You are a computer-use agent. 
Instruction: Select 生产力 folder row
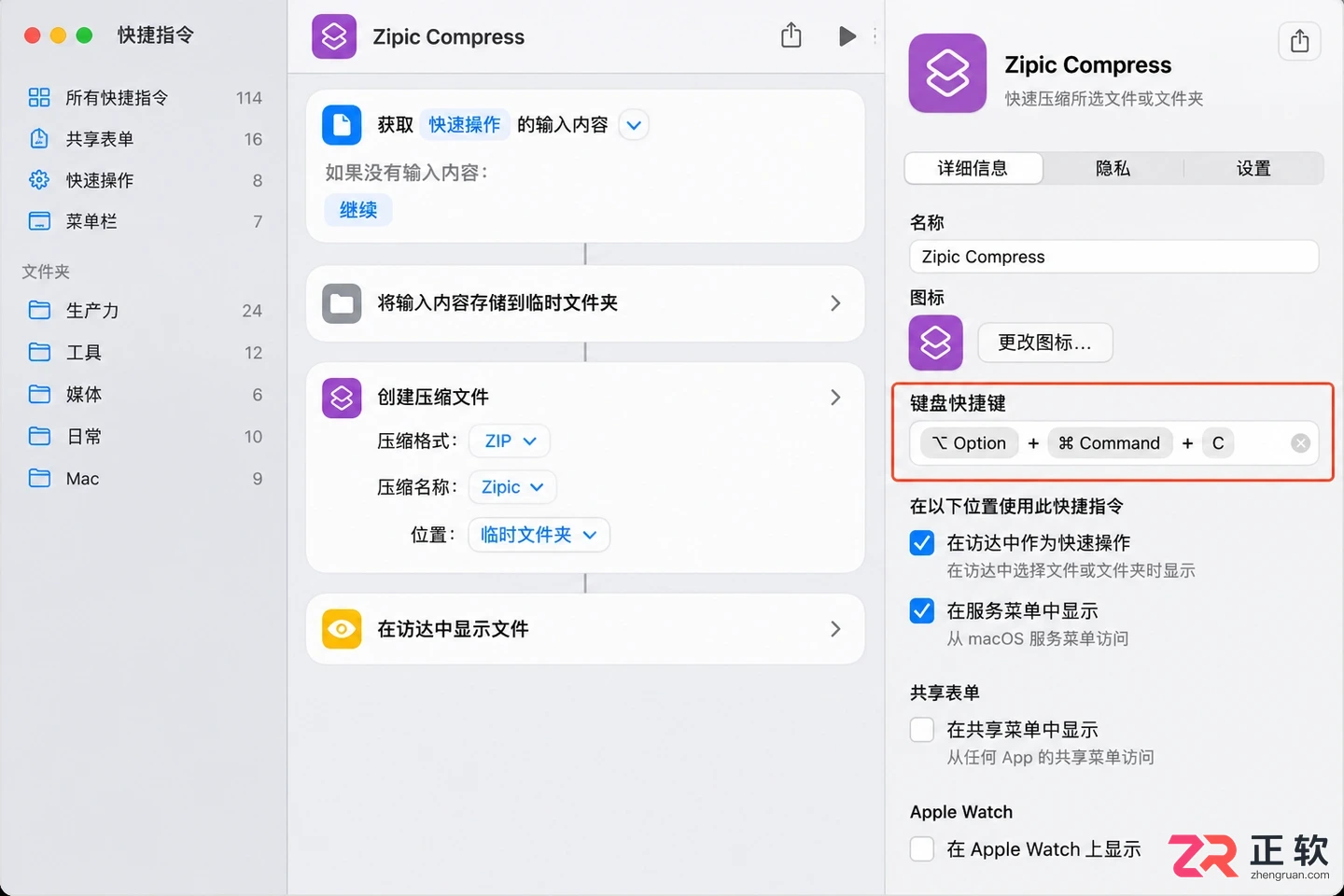point(145,310)
